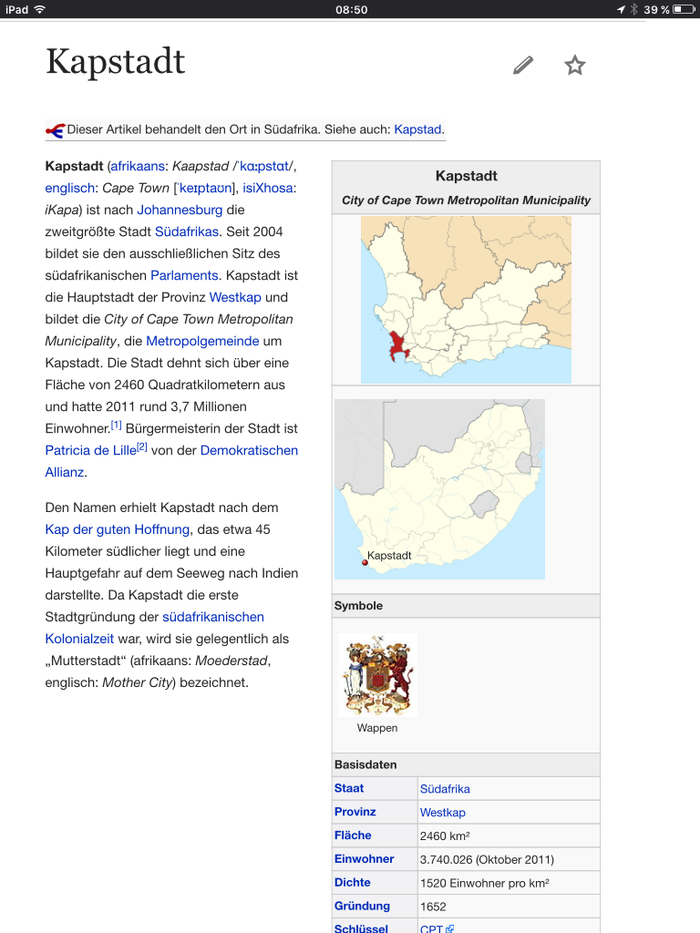
Task: Follow the Metropolgemeinde link
Action: click(x=202, y=341)
